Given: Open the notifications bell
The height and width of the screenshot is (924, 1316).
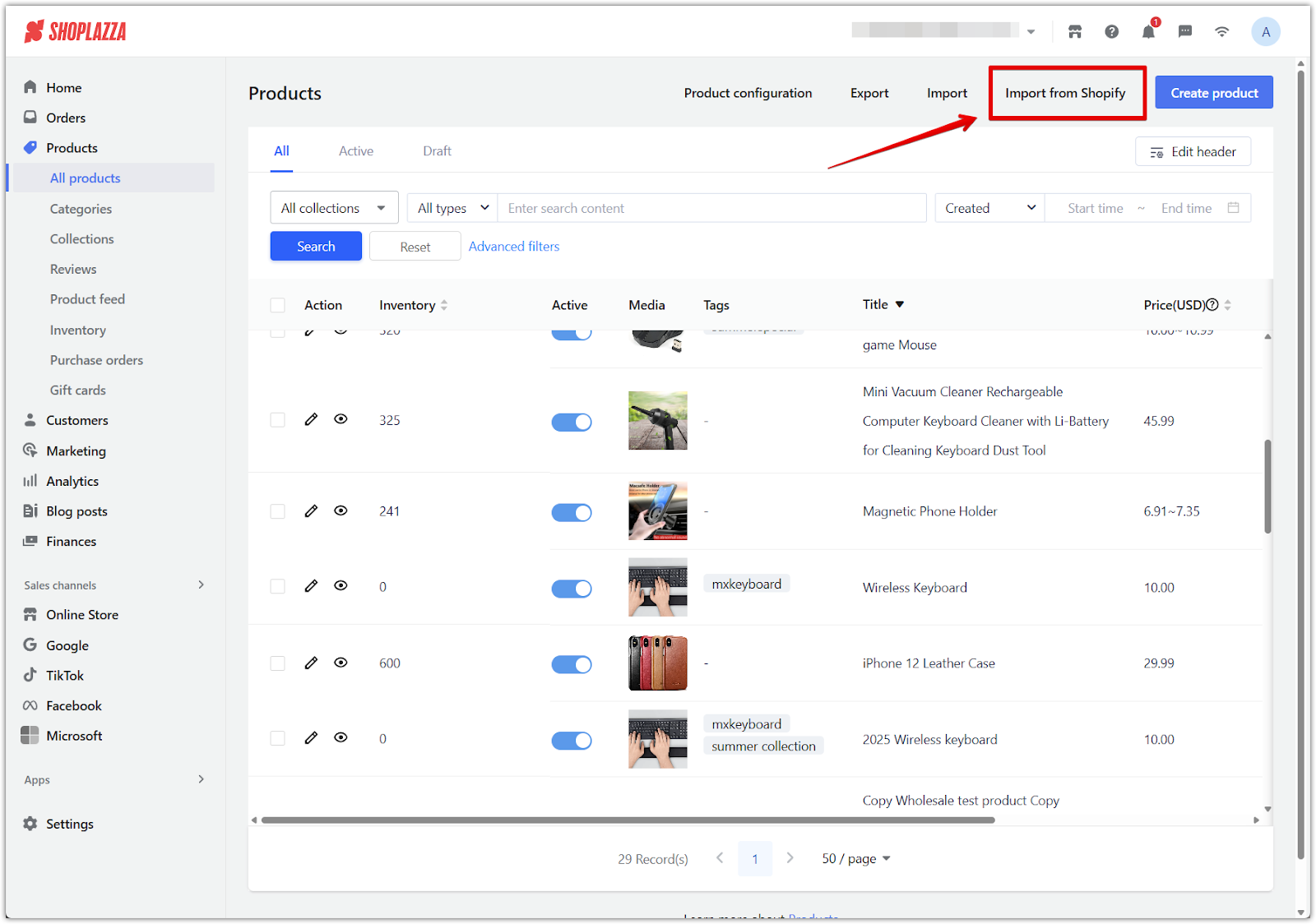Looking at the screenshot, I should click(1148, 32).
